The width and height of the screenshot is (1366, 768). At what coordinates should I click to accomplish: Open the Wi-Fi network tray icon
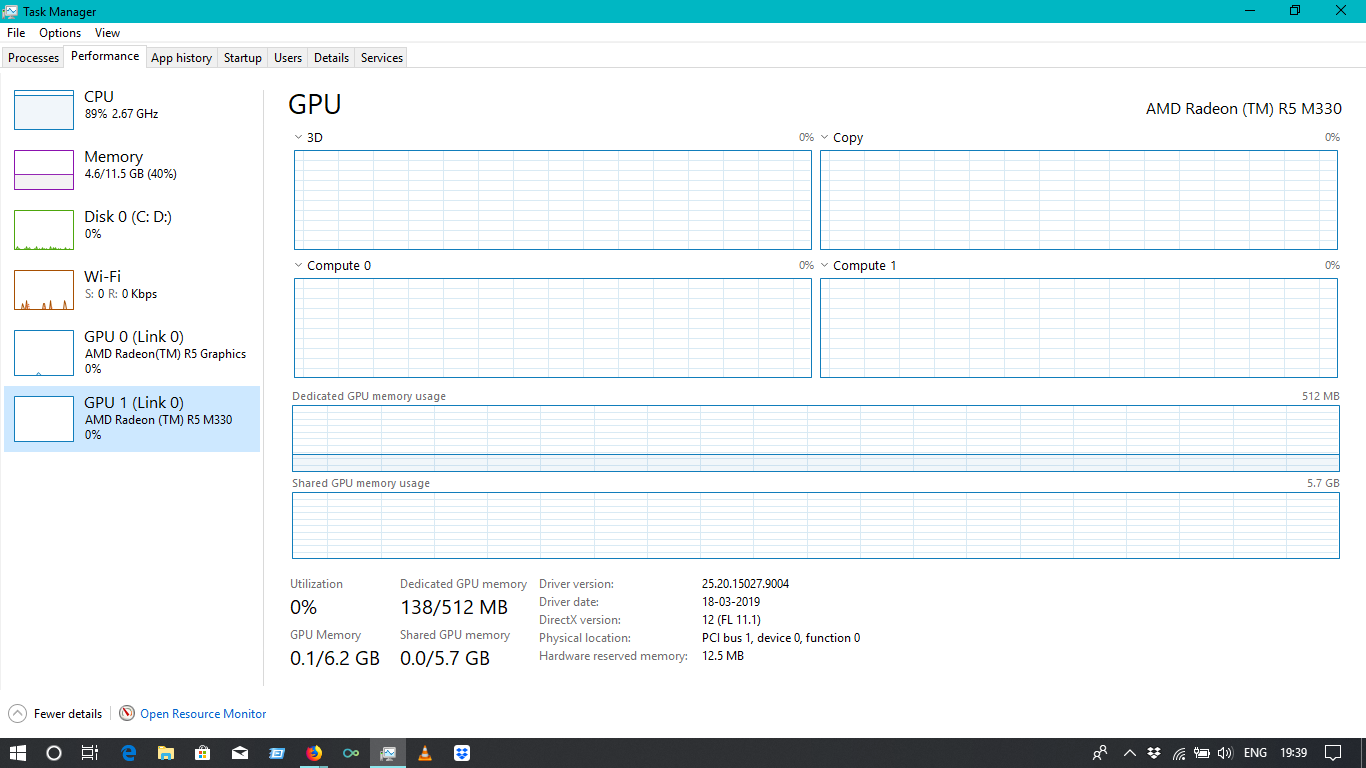click(x=1179, y=753)
